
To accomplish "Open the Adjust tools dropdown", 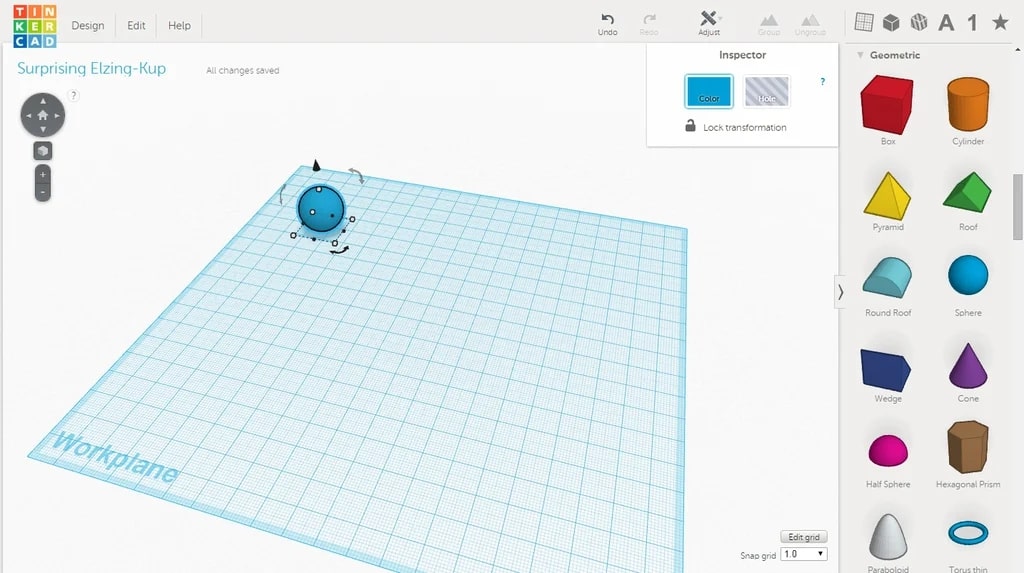I will click(x=709, y=23).
